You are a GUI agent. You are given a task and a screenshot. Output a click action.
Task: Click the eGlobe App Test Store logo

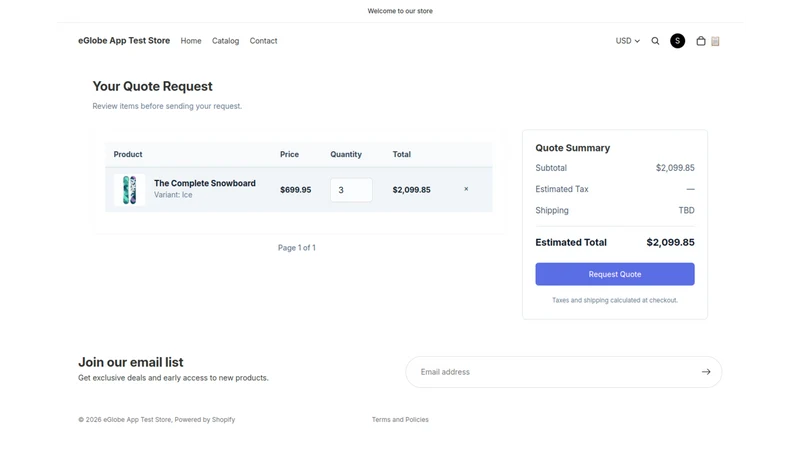[x=124, y=40]
